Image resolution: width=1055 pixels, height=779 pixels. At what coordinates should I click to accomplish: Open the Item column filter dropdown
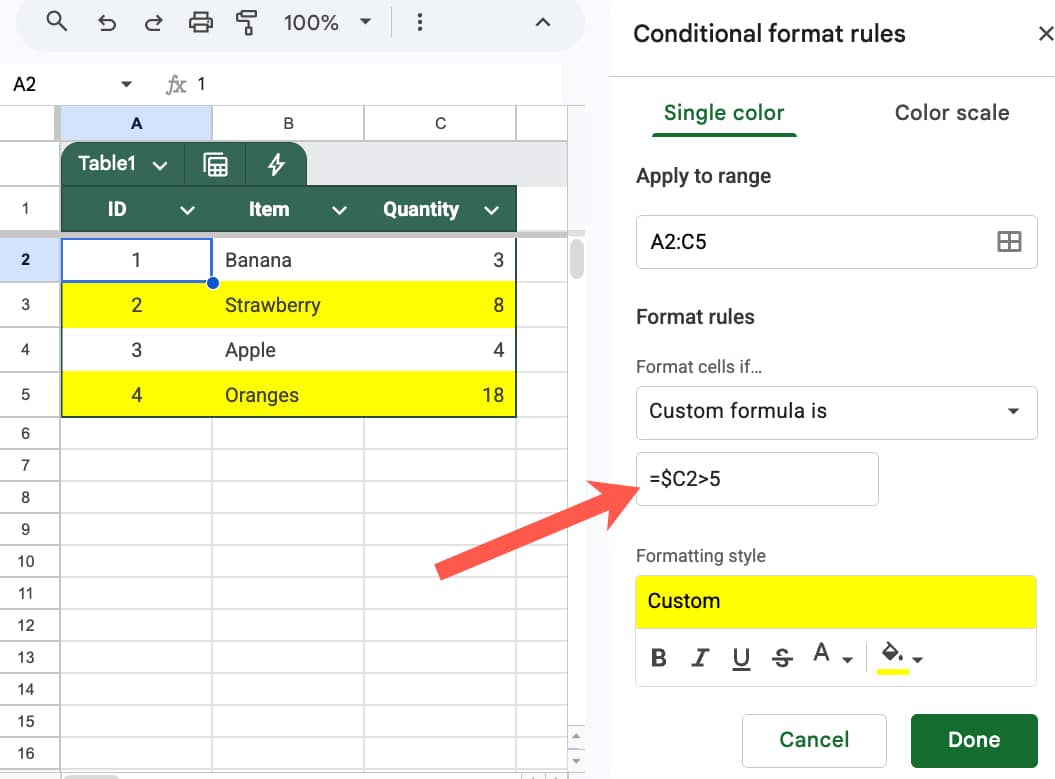[339, 211]
